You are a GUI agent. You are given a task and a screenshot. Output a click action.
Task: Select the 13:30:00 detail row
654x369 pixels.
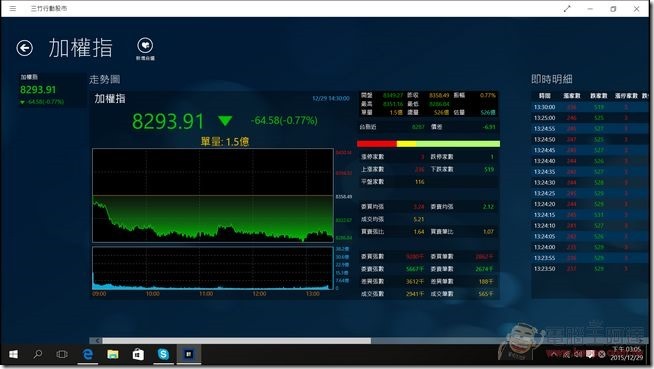point(590,107)
